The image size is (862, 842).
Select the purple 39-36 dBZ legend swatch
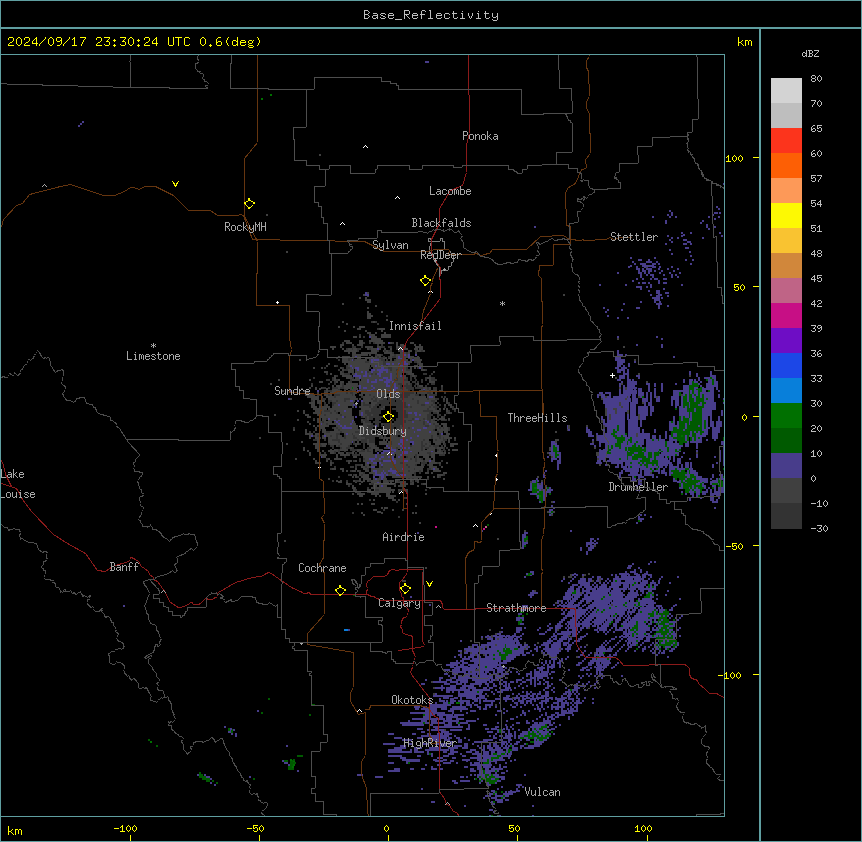(786, 341)
